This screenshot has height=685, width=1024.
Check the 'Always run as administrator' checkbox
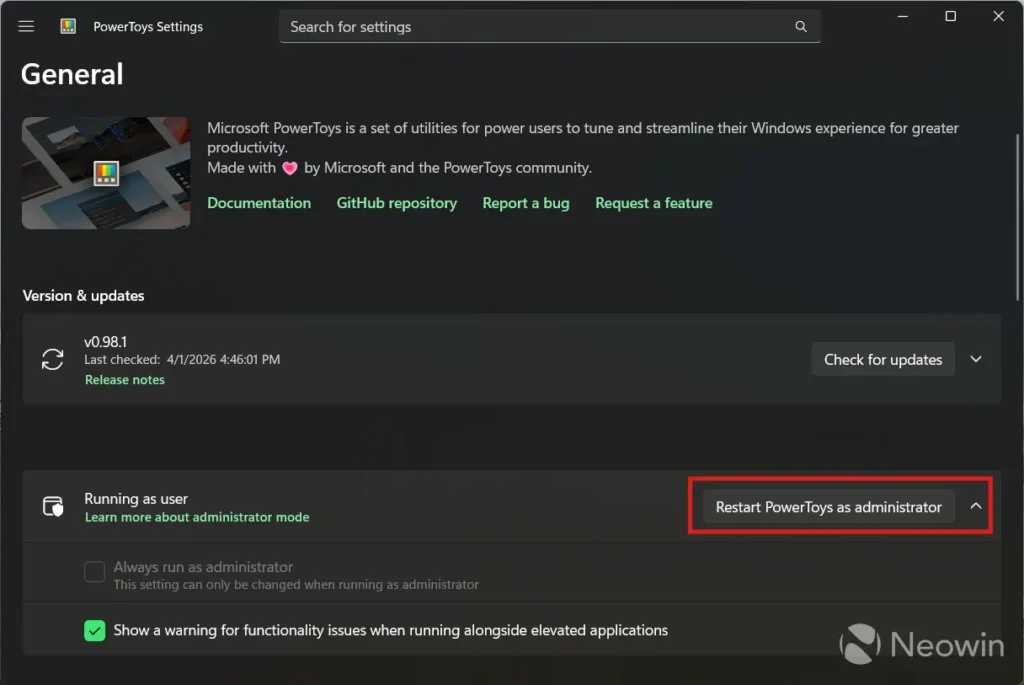tap(94, 571)
